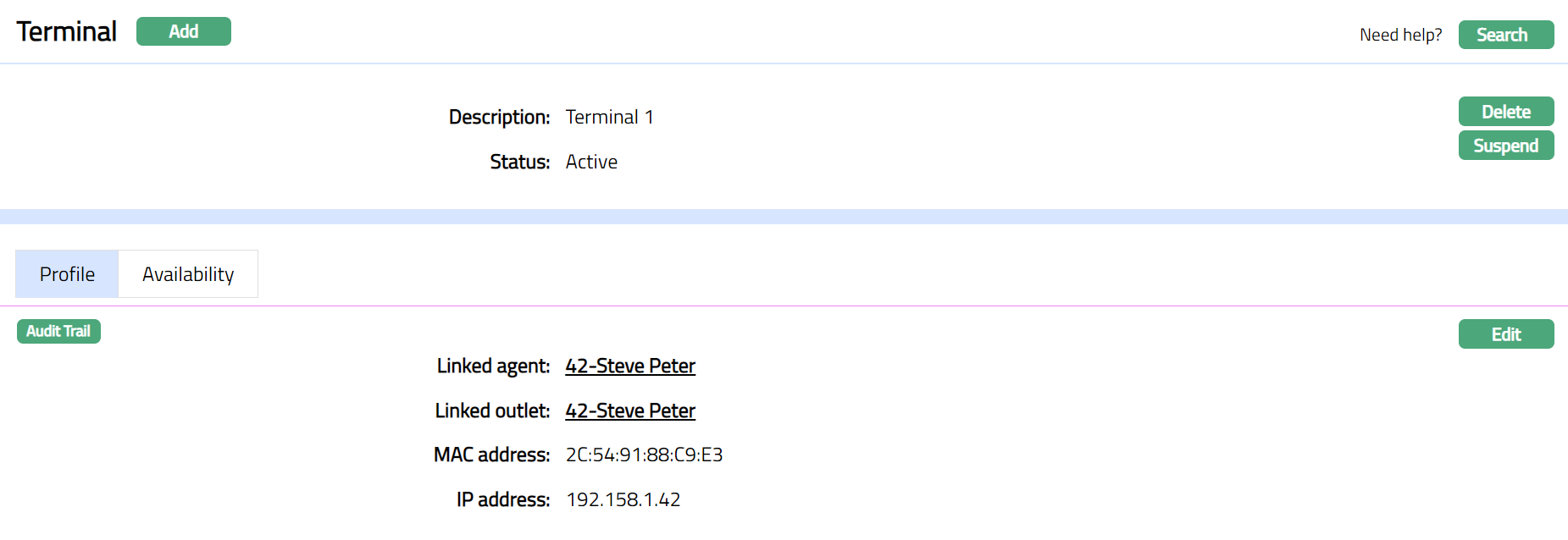Click the Description field label
The height and width of the screenshot is (540, 1568).
click(x=499, y=117)
